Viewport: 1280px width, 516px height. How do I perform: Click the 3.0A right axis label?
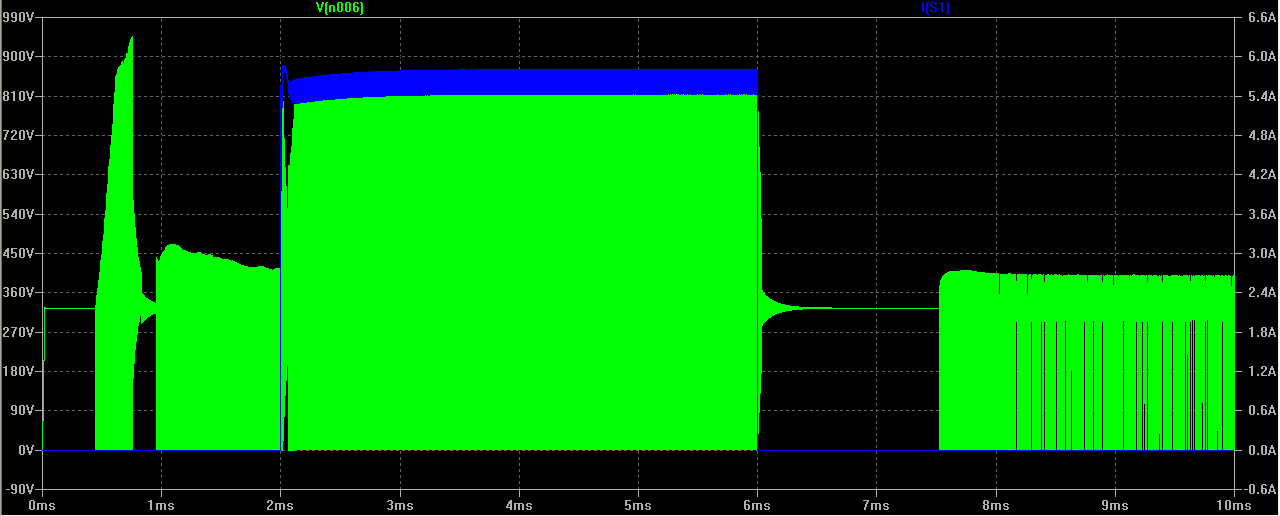tap(1260, 254)
